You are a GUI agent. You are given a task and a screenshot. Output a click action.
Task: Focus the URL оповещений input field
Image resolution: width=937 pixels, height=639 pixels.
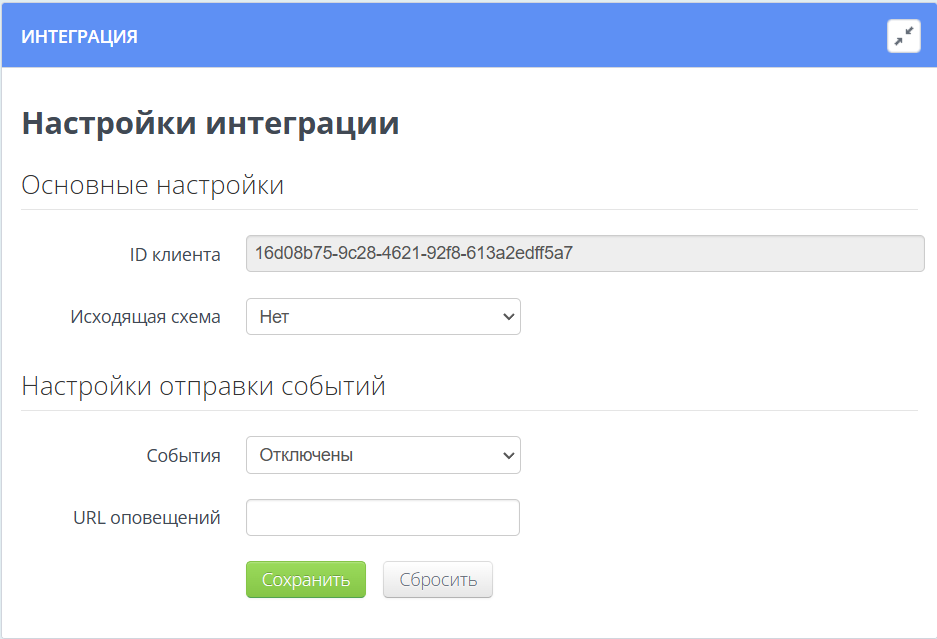point(382,518)
